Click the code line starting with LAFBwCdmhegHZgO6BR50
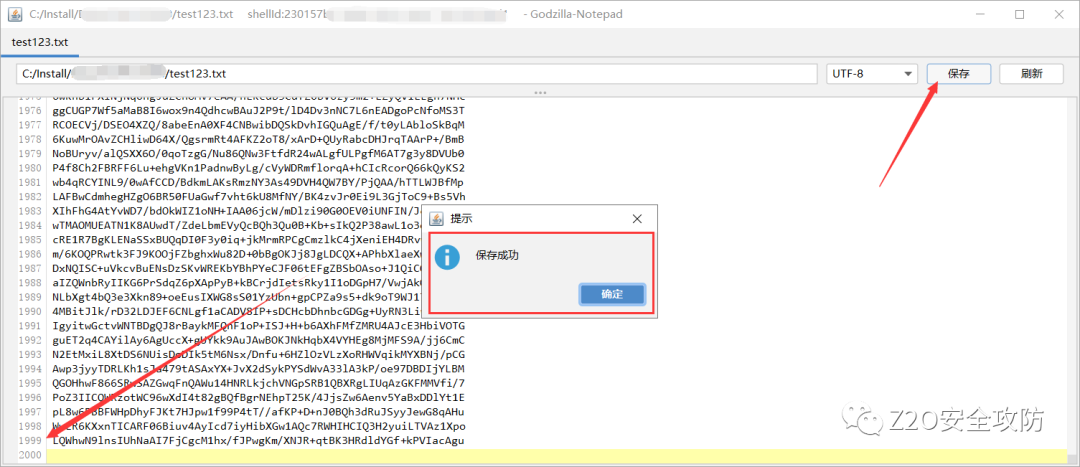This screenshot has height=467, width=1080. (259, 196)
